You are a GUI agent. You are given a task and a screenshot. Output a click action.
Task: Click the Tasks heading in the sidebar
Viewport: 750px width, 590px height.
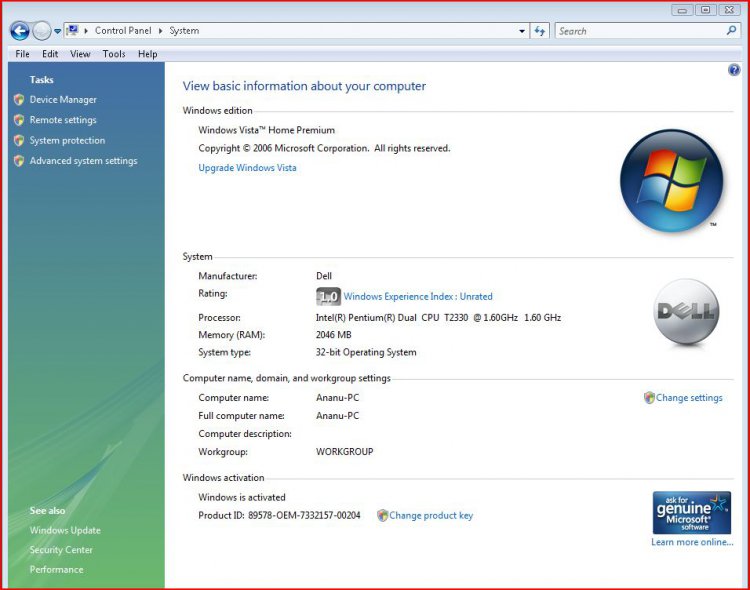pyautogui.click(x=42, y=80)
